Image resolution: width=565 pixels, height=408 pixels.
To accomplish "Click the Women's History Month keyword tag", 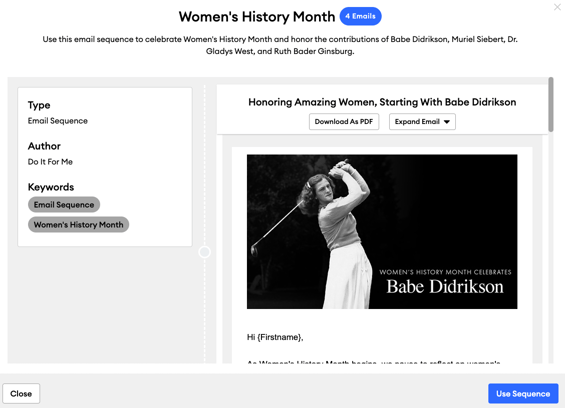I will pos(78,225).
